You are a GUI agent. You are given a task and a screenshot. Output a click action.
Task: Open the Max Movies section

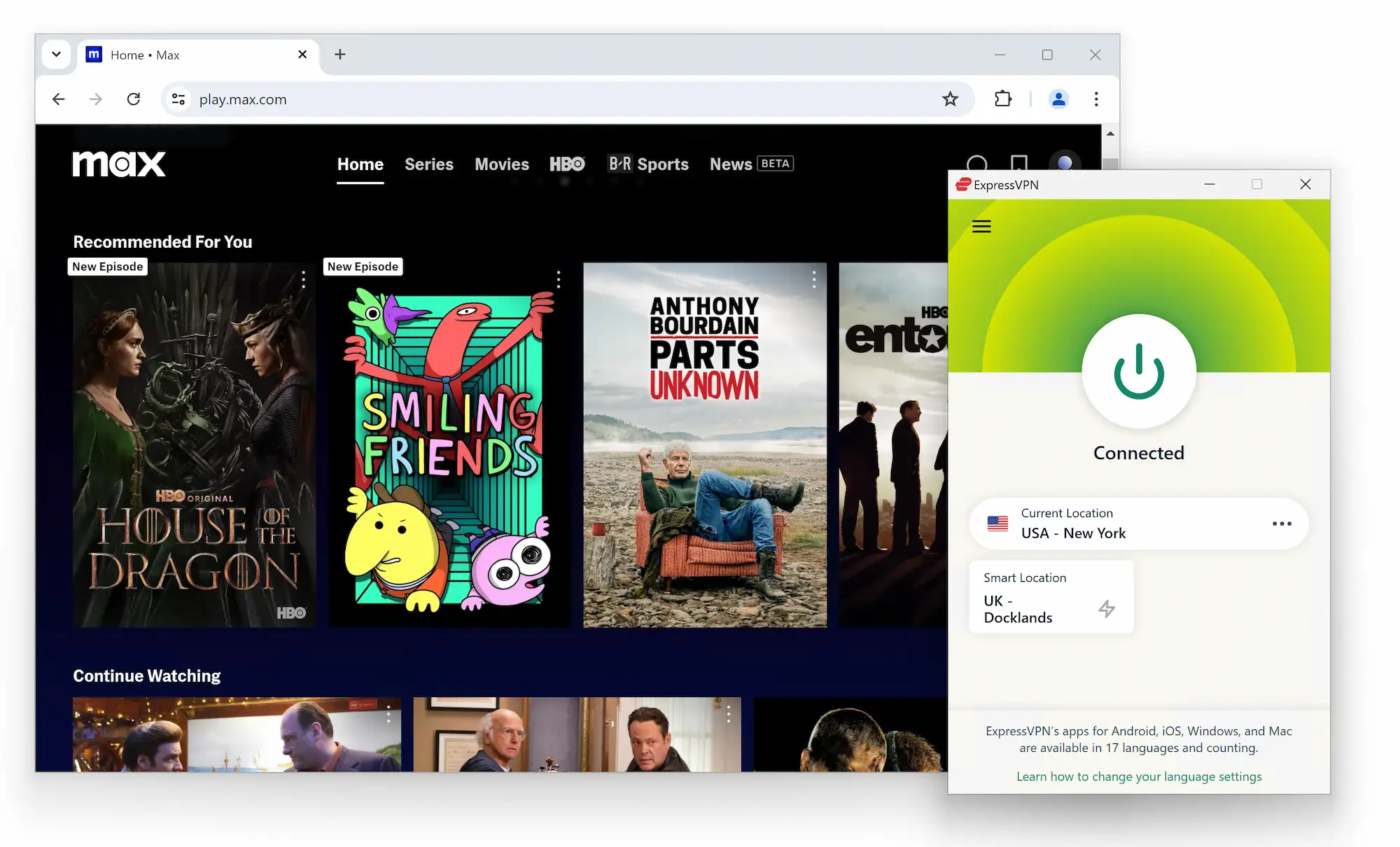501,164
